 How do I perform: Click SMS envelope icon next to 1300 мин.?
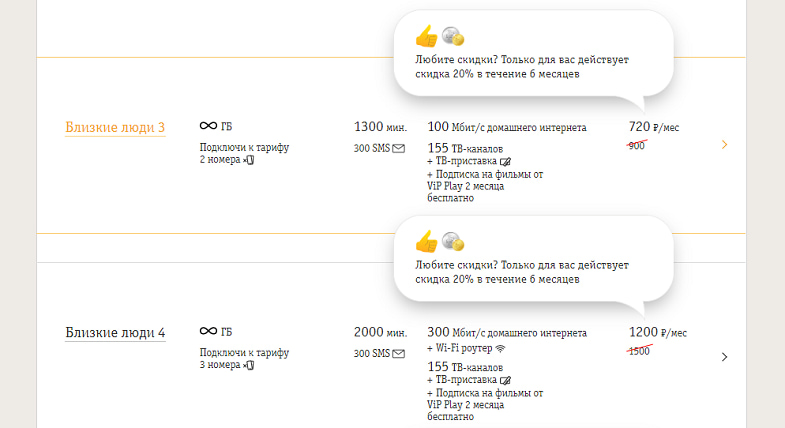[x=399, y=149]
